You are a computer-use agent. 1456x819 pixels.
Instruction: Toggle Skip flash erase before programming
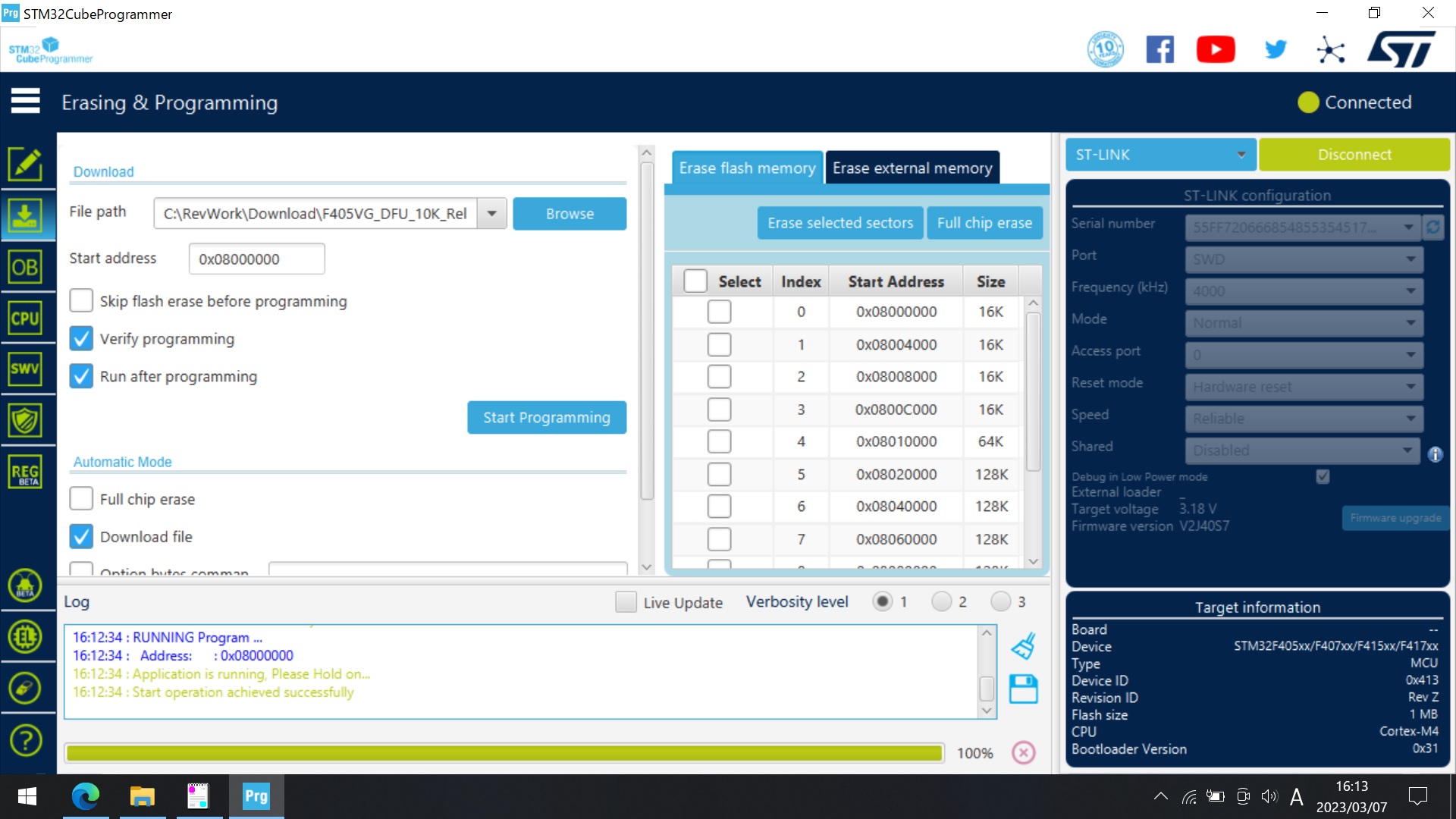point(81,300)
